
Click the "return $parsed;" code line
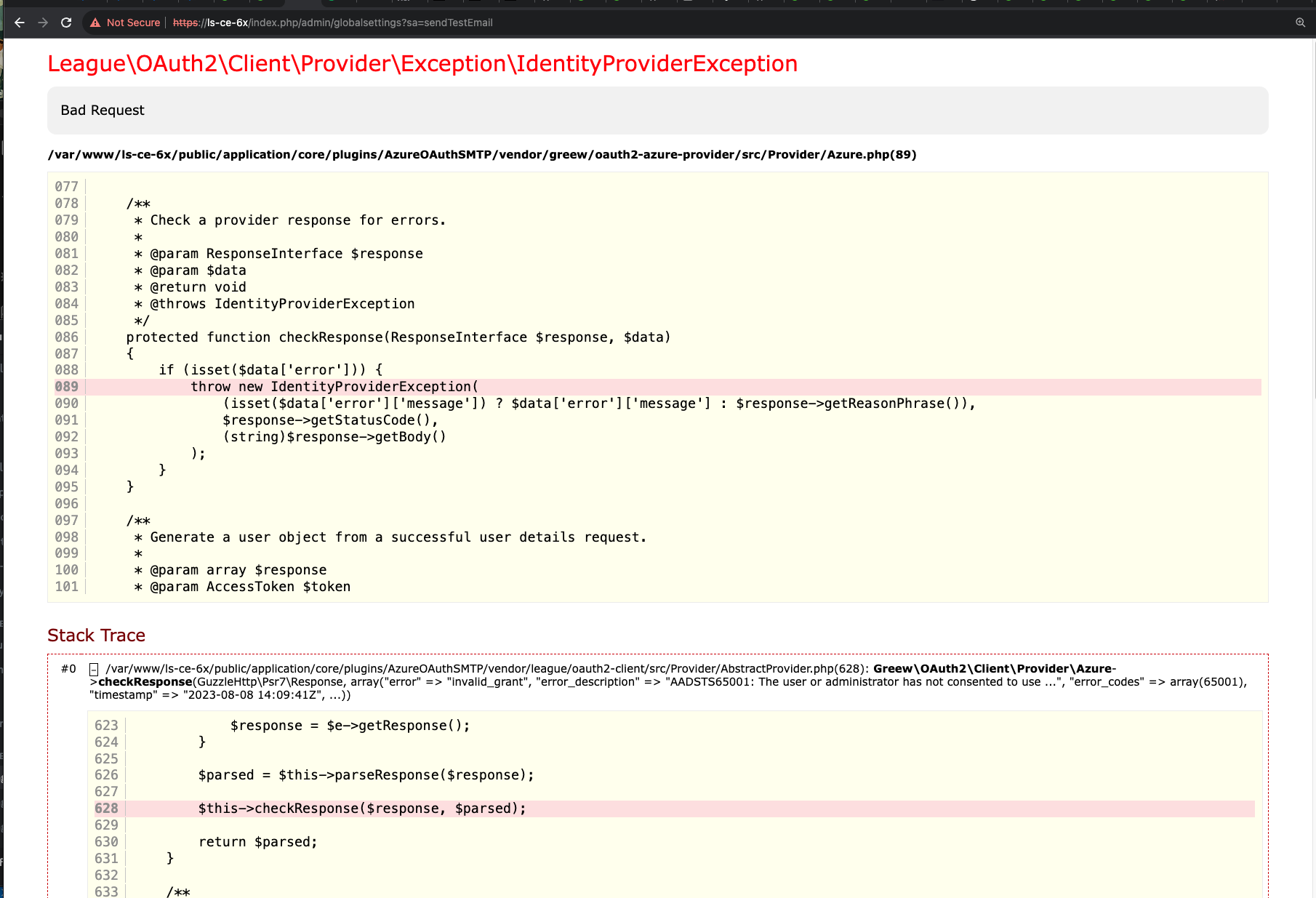(x=257, y=842)
